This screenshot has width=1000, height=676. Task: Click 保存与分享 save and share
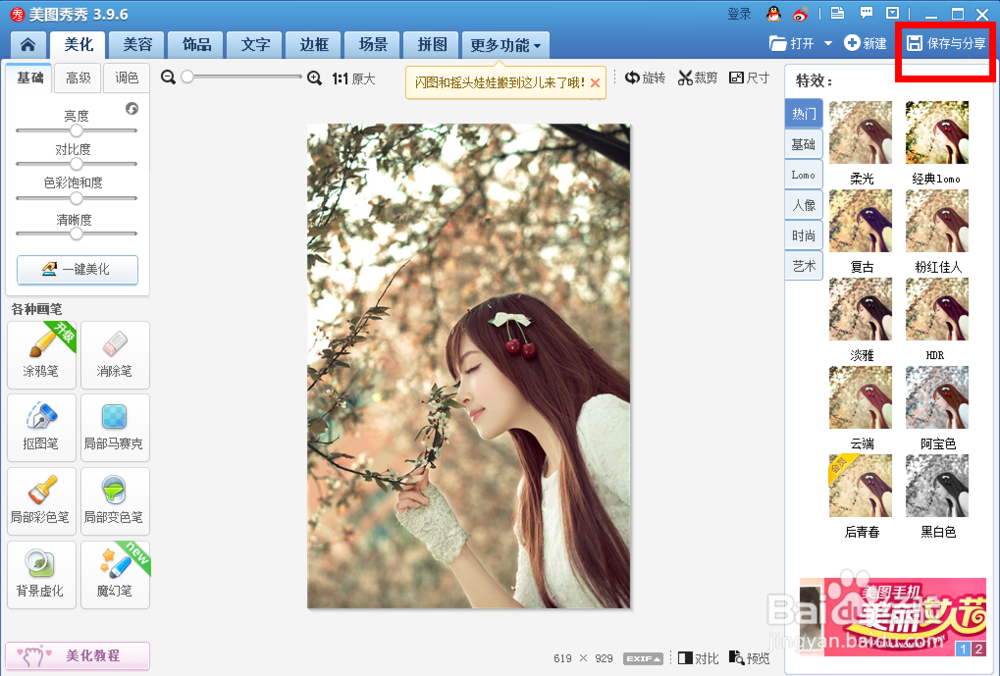click(946, 43)
